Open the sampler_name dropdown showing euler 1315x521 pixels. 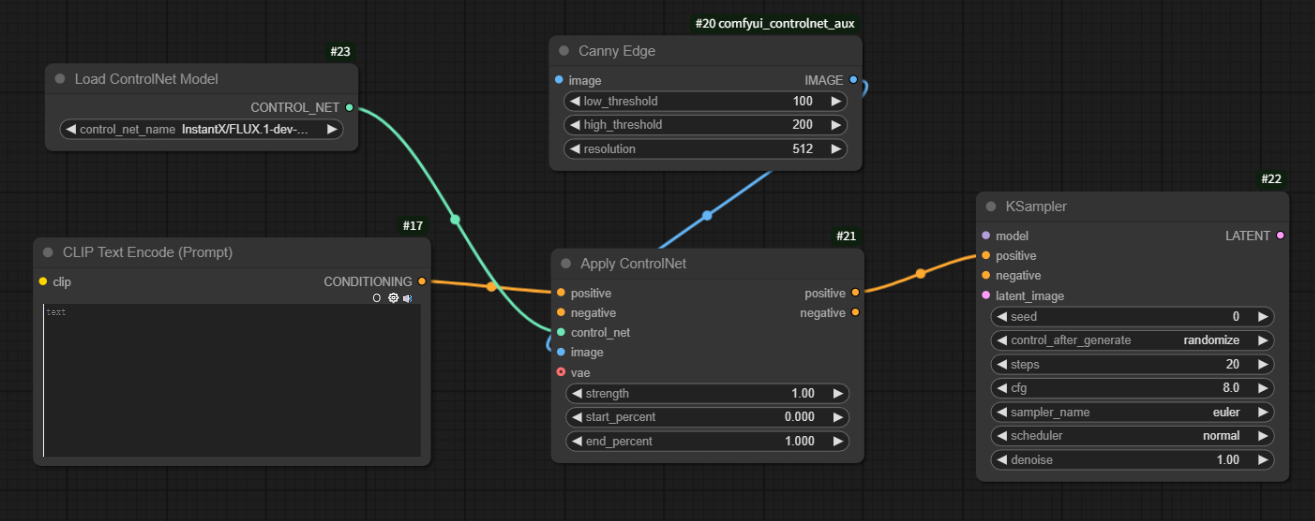[x=1132, y=412]
